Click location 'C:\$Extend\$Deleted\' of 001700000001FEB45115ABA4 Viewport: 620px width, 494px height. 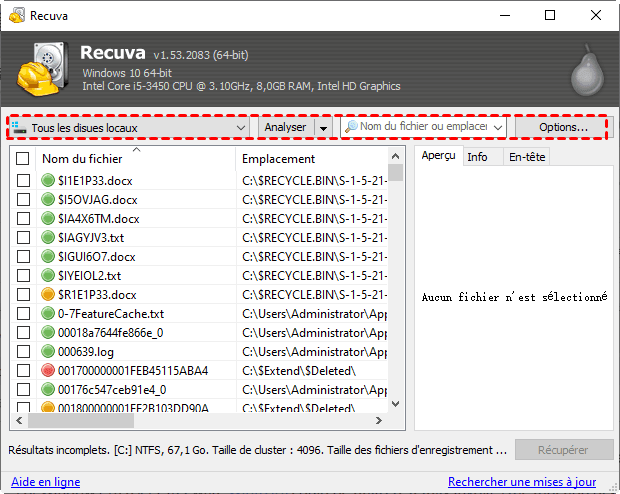pyautogui.click(x=299, y=371)
